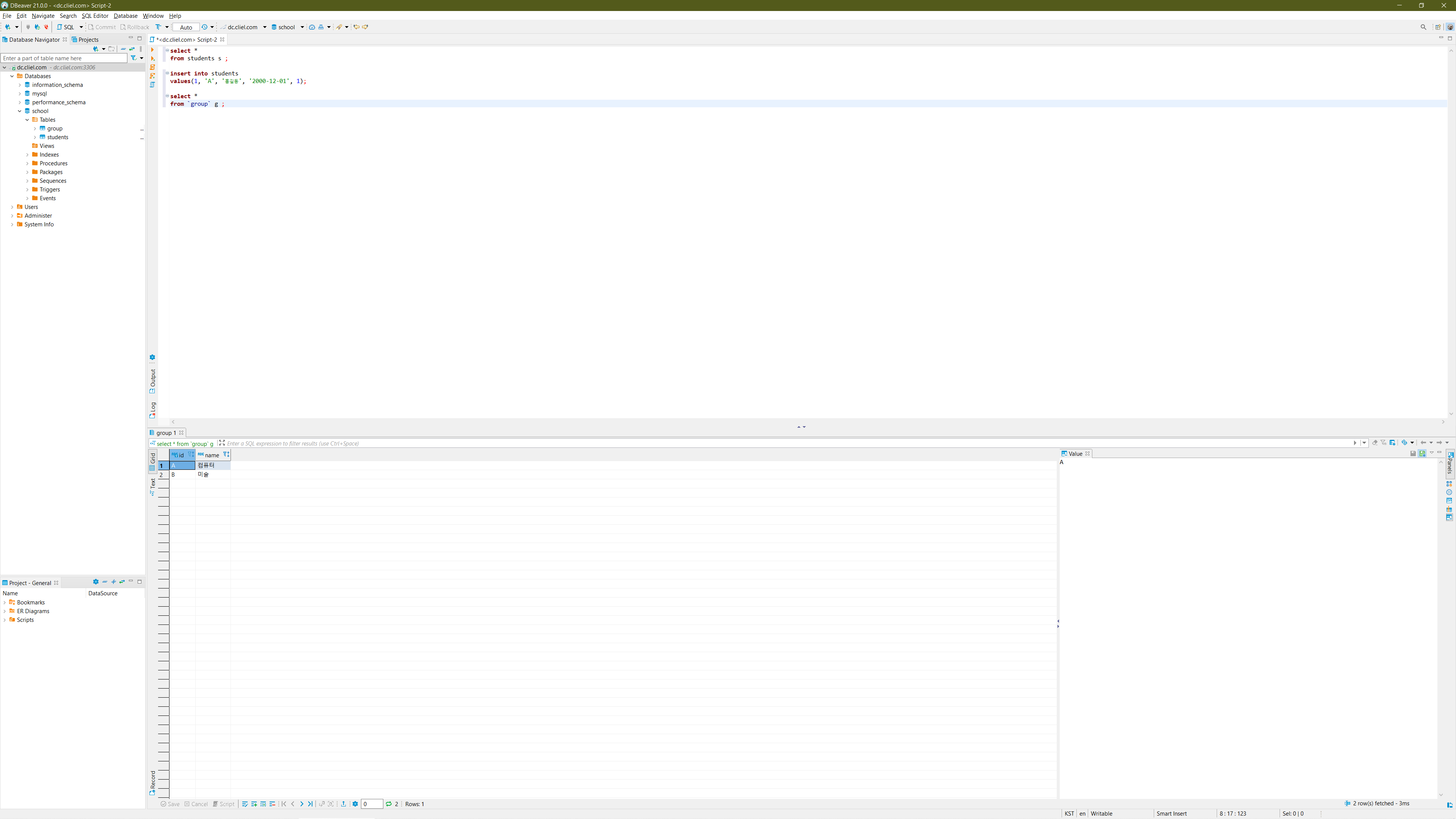Viewport: 1456px width, 819px height.
Task: Export result data with upload icon
Action: [343, 804]
